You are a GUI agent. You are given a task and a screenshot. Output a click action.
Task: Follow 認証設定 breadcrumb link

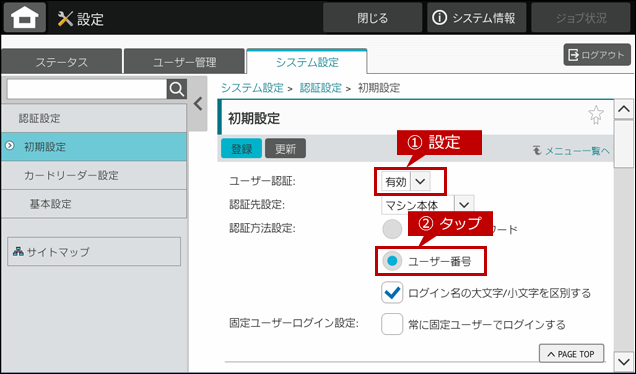(x=320, y=88)
